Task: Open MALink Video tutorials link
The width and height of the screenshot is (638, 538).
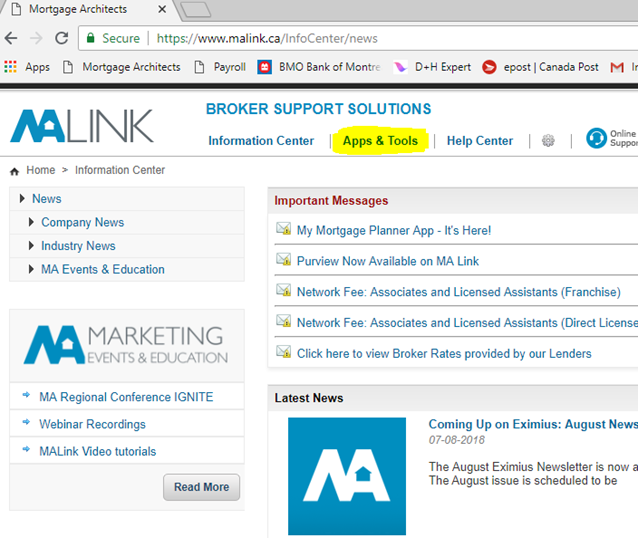Action: [98, 451]
